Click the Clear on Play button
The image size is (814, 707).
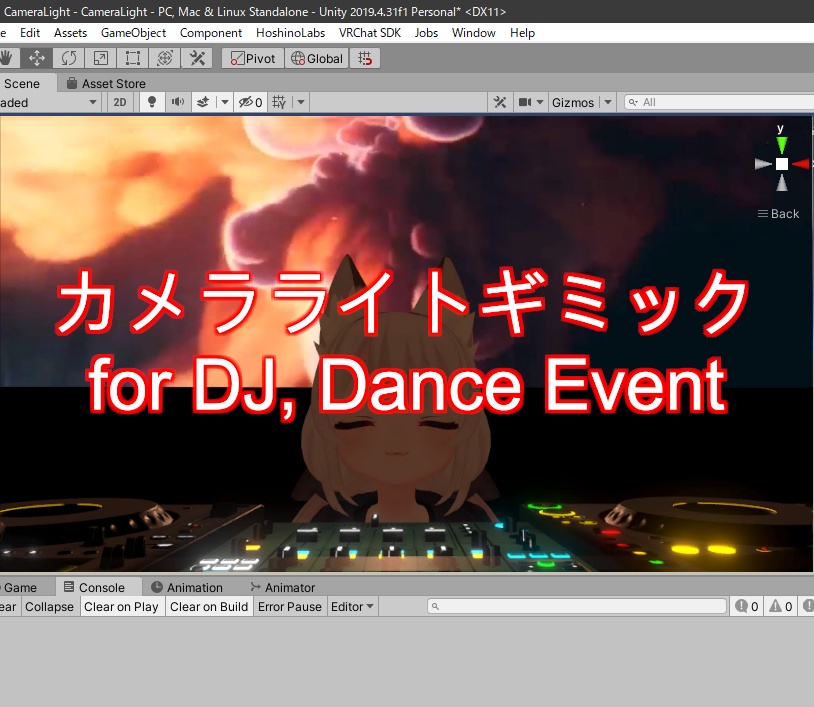tap(121, 606)
